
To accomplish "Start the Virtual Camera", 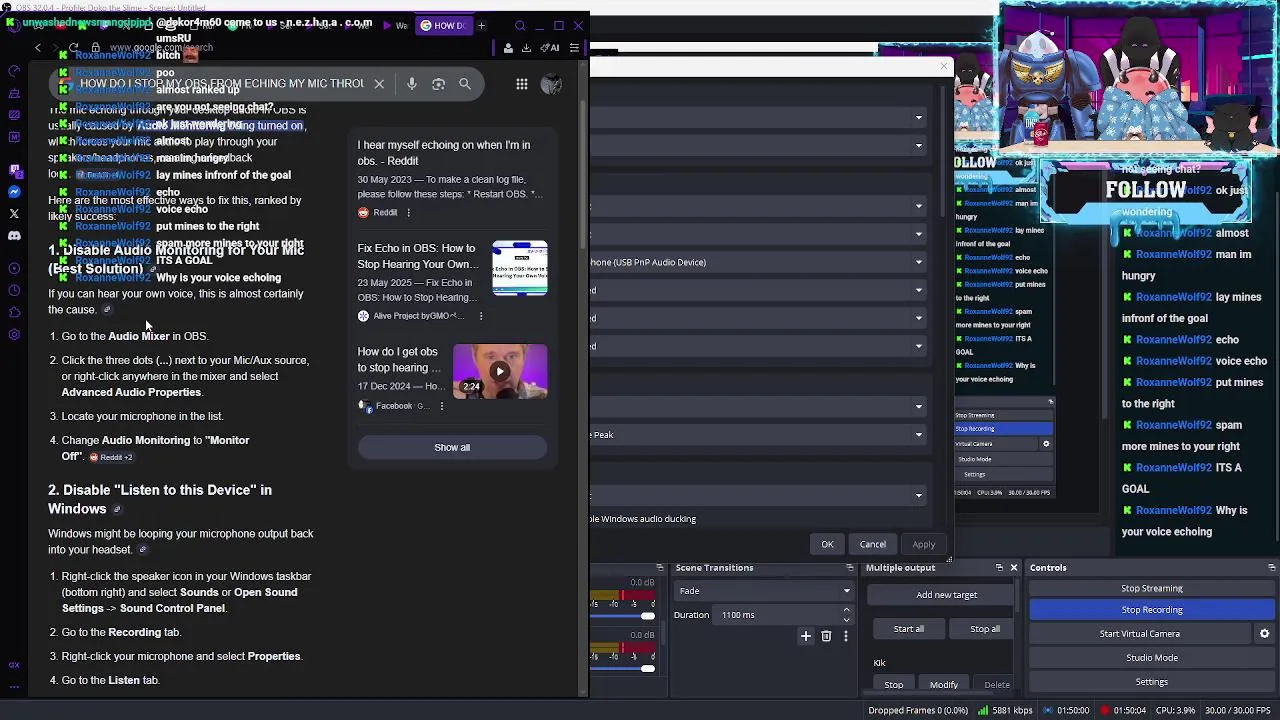I will [1140, 634].
